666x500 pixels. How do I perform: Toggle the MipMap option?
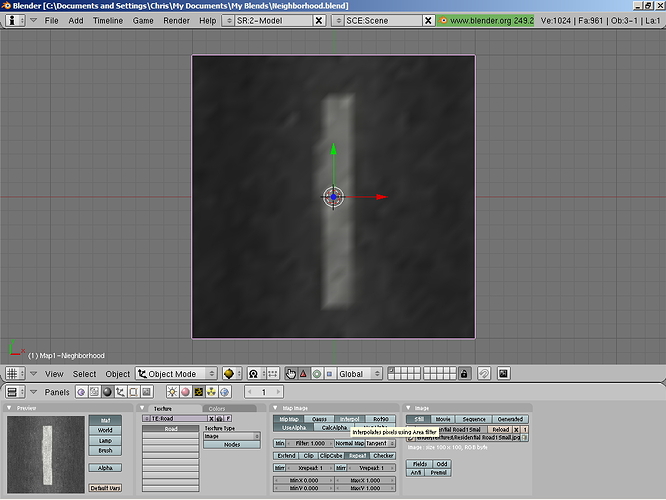tap(288, 419)
